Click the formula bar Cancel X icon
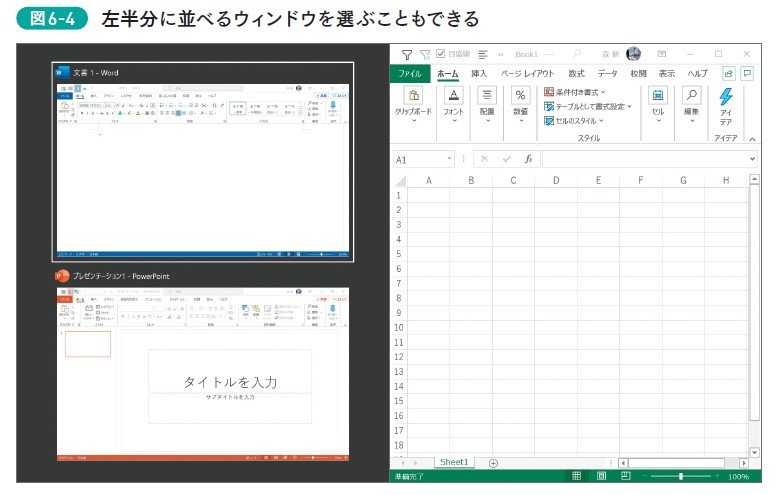778x495 pixels. [x=484, y=159]
